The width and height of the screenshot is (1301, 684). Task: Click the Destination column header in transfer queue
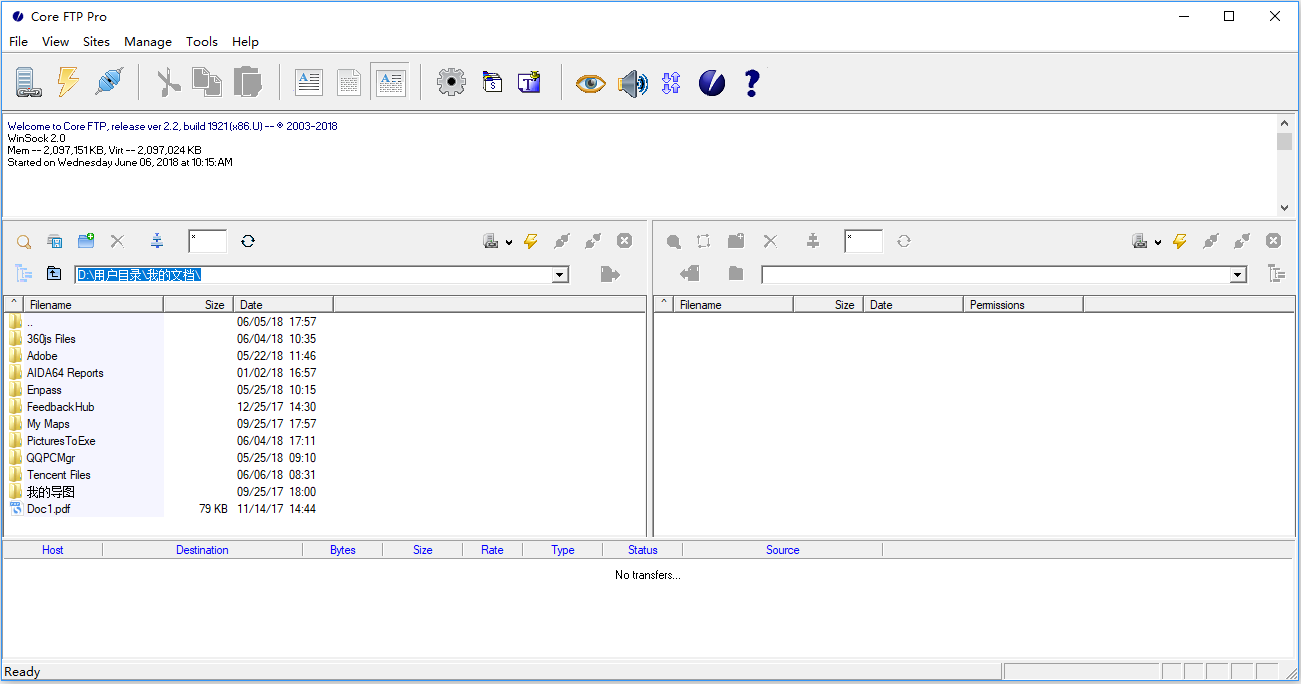click(x=202, y=550)
